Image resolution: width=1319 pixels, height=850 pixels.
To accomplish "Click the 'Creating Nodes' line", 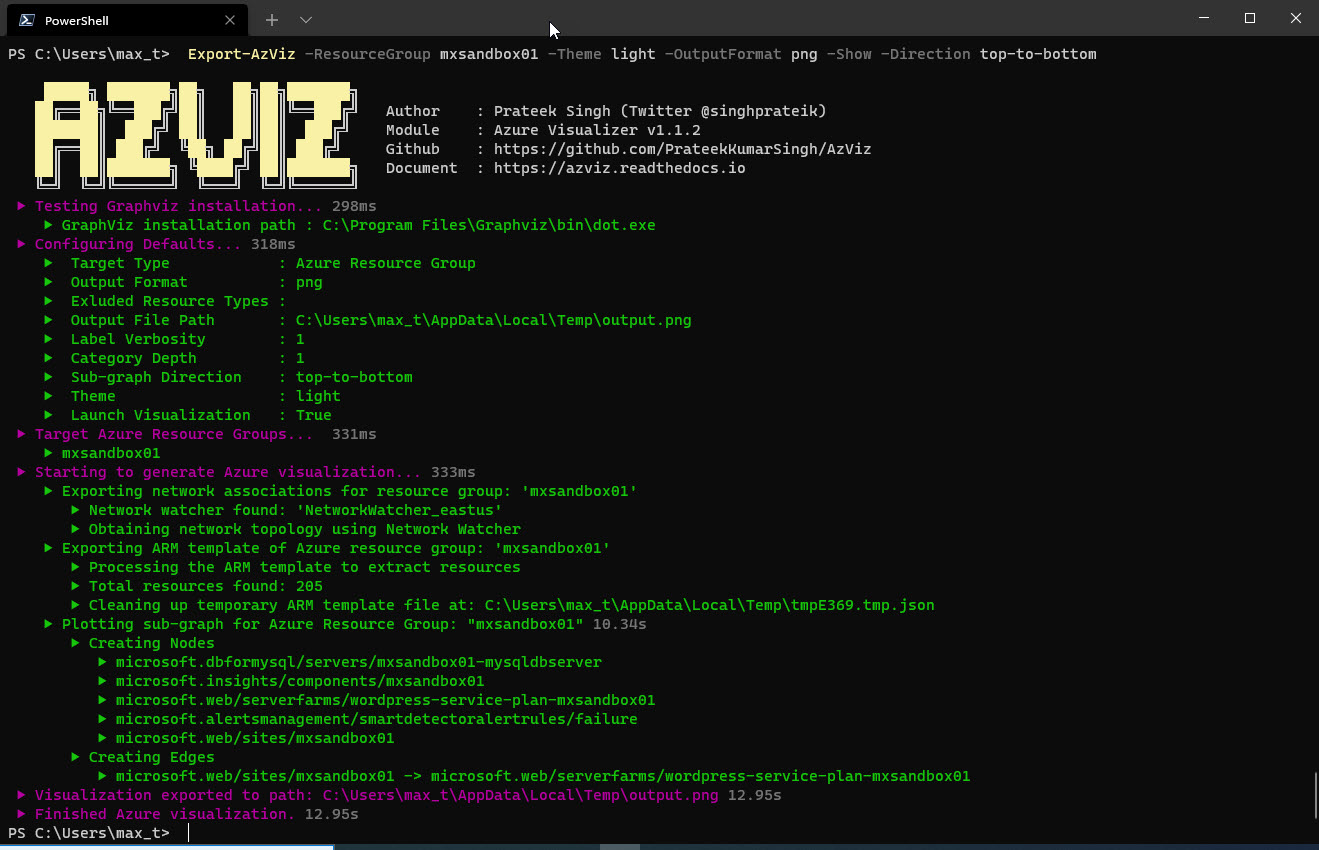I will 143,643.
